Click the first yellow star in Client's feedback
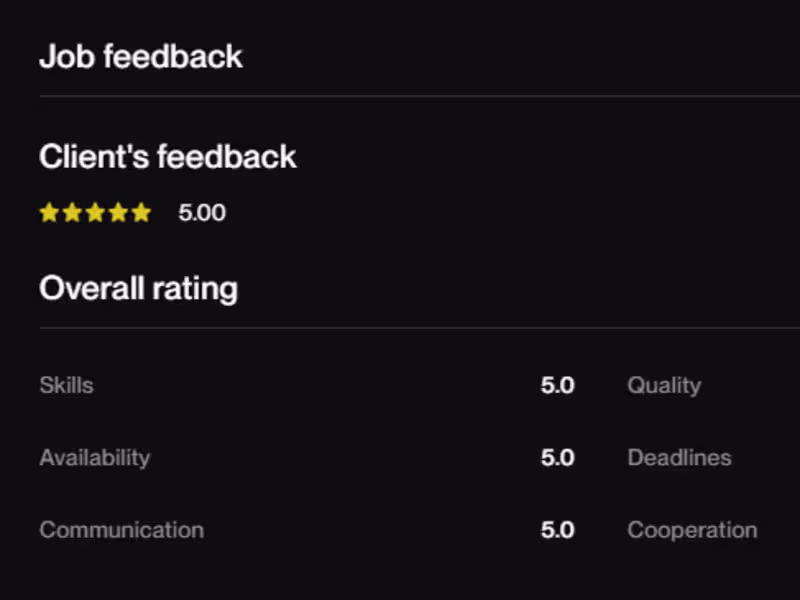Screen dimensions: 800x600 click(x=49, y=213)
